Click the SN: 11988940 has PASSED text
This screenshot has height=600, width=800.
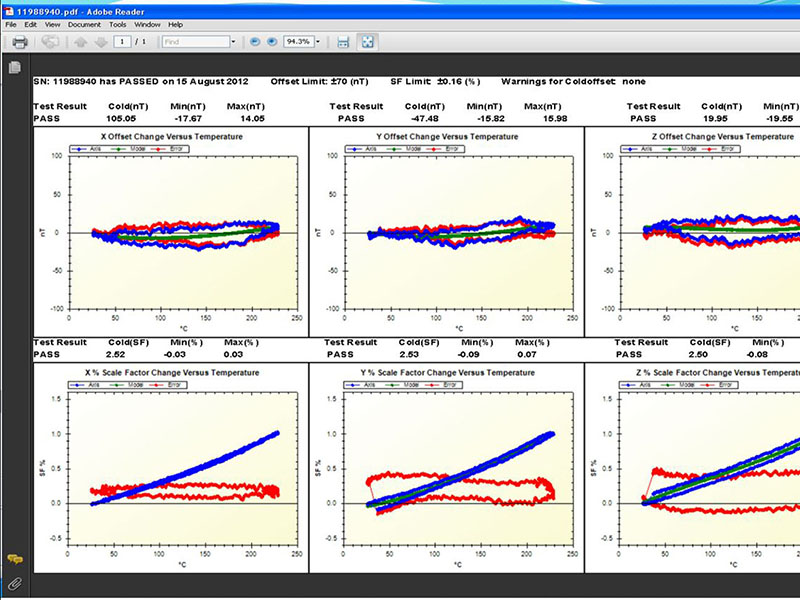(x=141, y=82)
